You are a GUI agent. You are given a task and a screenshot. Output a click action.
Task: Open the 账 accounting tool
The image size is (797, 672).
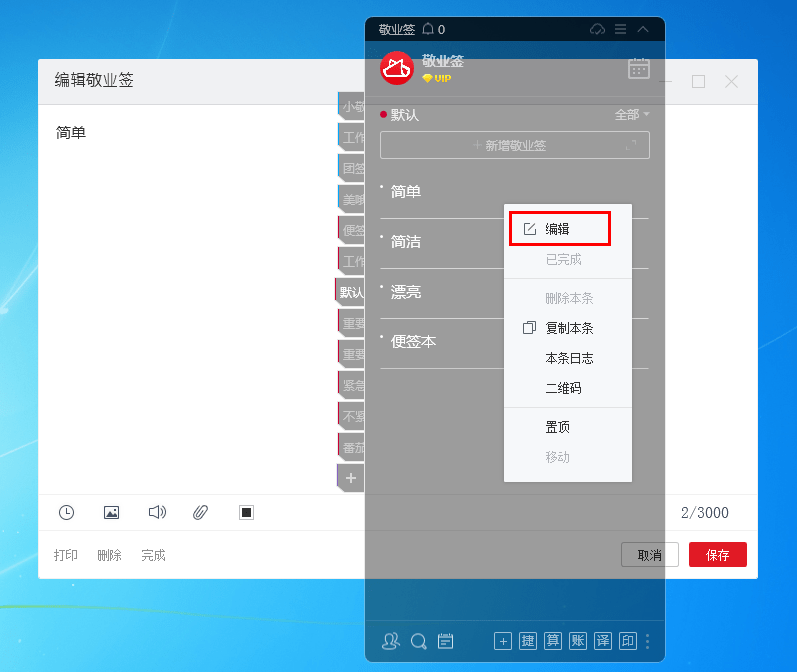(577, 641)
